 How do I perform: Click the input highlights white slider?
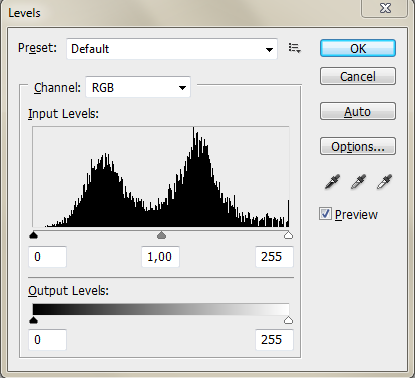(x=288, y=235)
